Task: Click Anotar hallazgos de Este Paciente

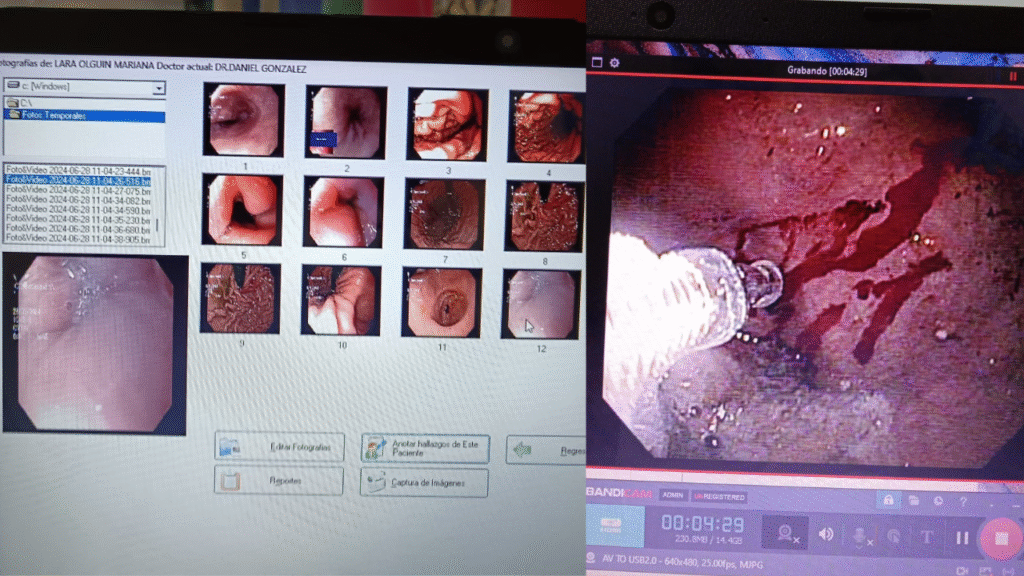Action: click(425, 449)
